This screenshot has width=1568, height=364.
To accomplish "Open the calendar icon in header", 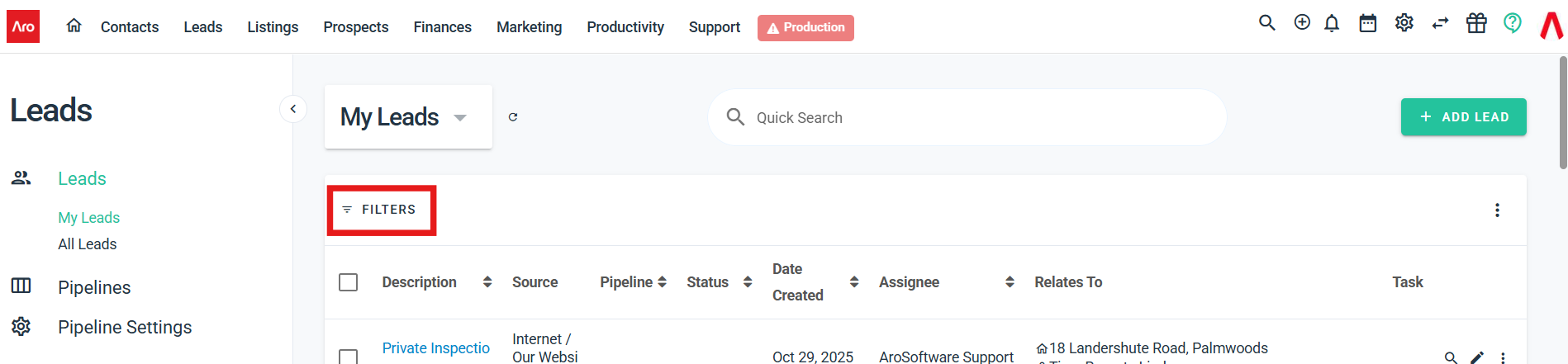I will [x=1368, y=23].
